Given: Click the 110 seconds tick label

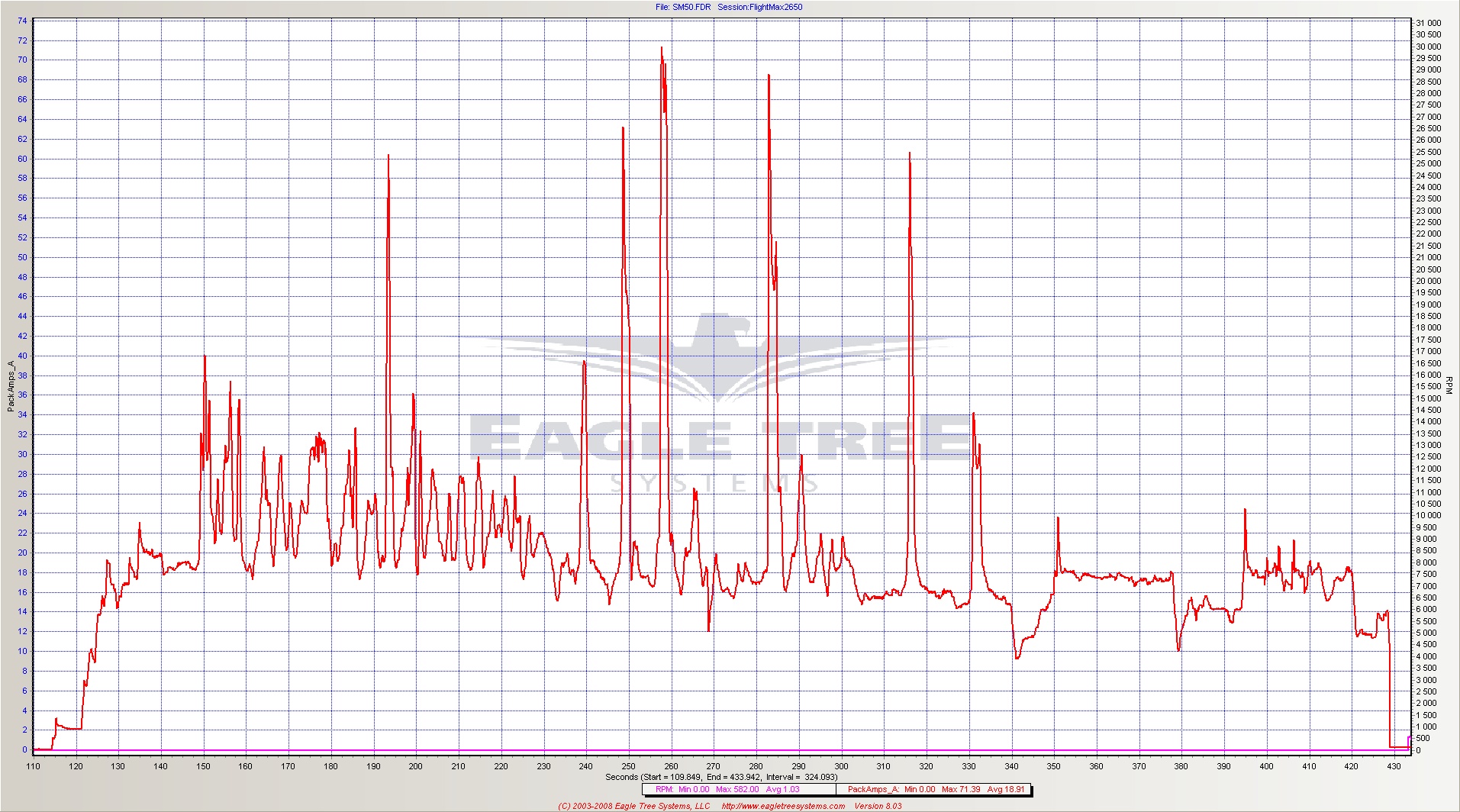Looking at the screenshot, I should click(34, 766).
